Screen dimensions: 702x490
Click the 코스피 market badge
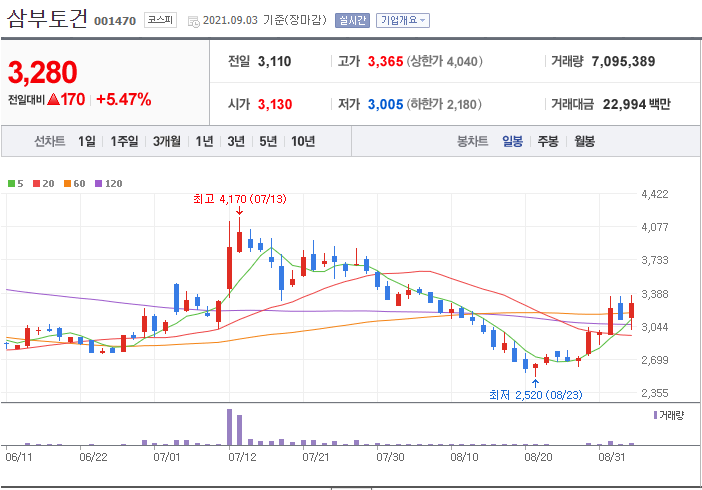[160, 20]
